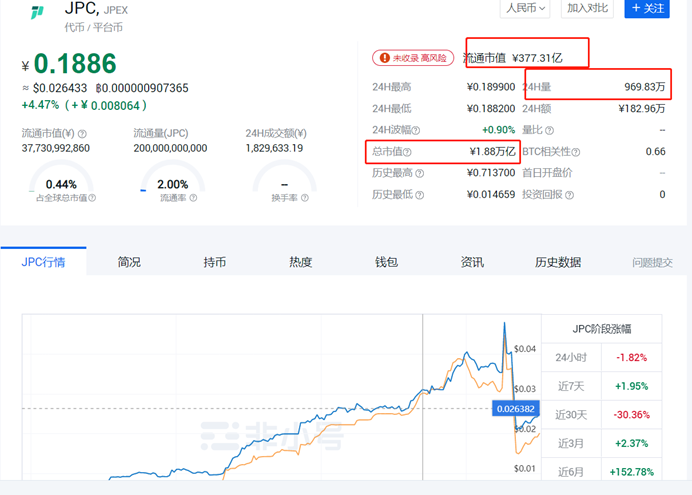Click help icon beside 历史最低

(420, 195)
